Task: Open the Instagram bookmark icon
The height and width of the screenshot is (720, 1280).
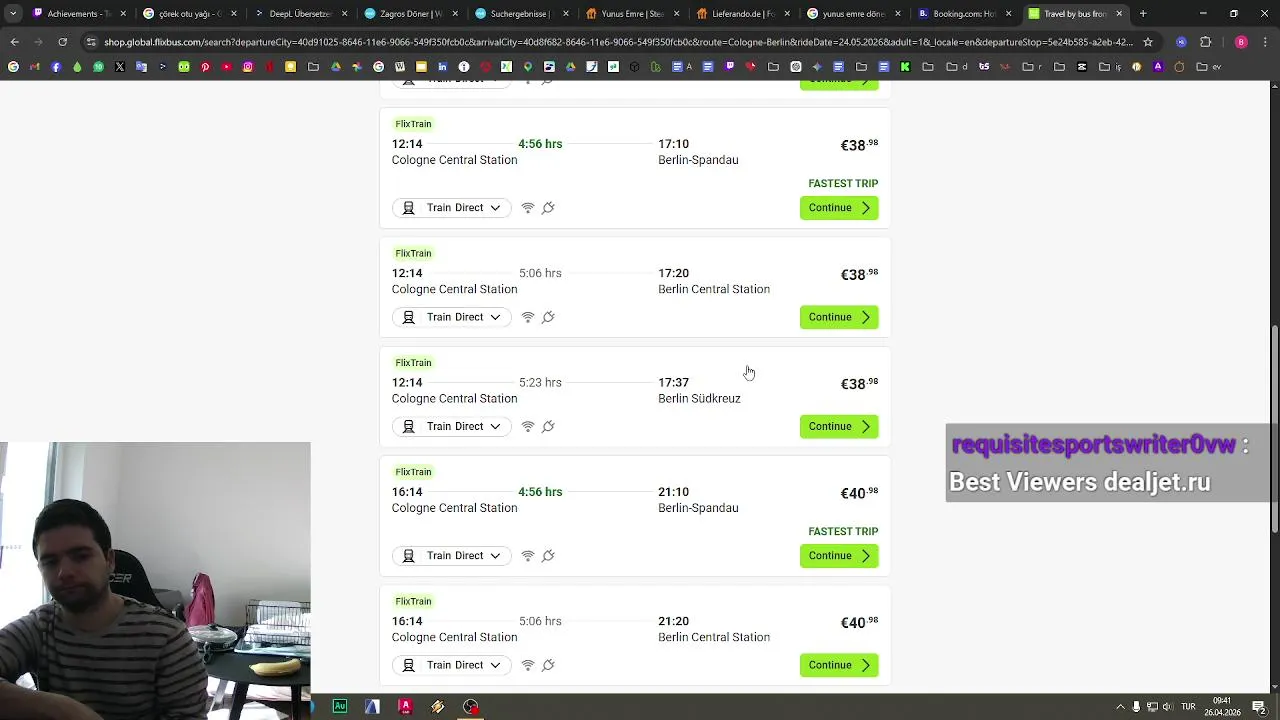Action: pos(248,67)
